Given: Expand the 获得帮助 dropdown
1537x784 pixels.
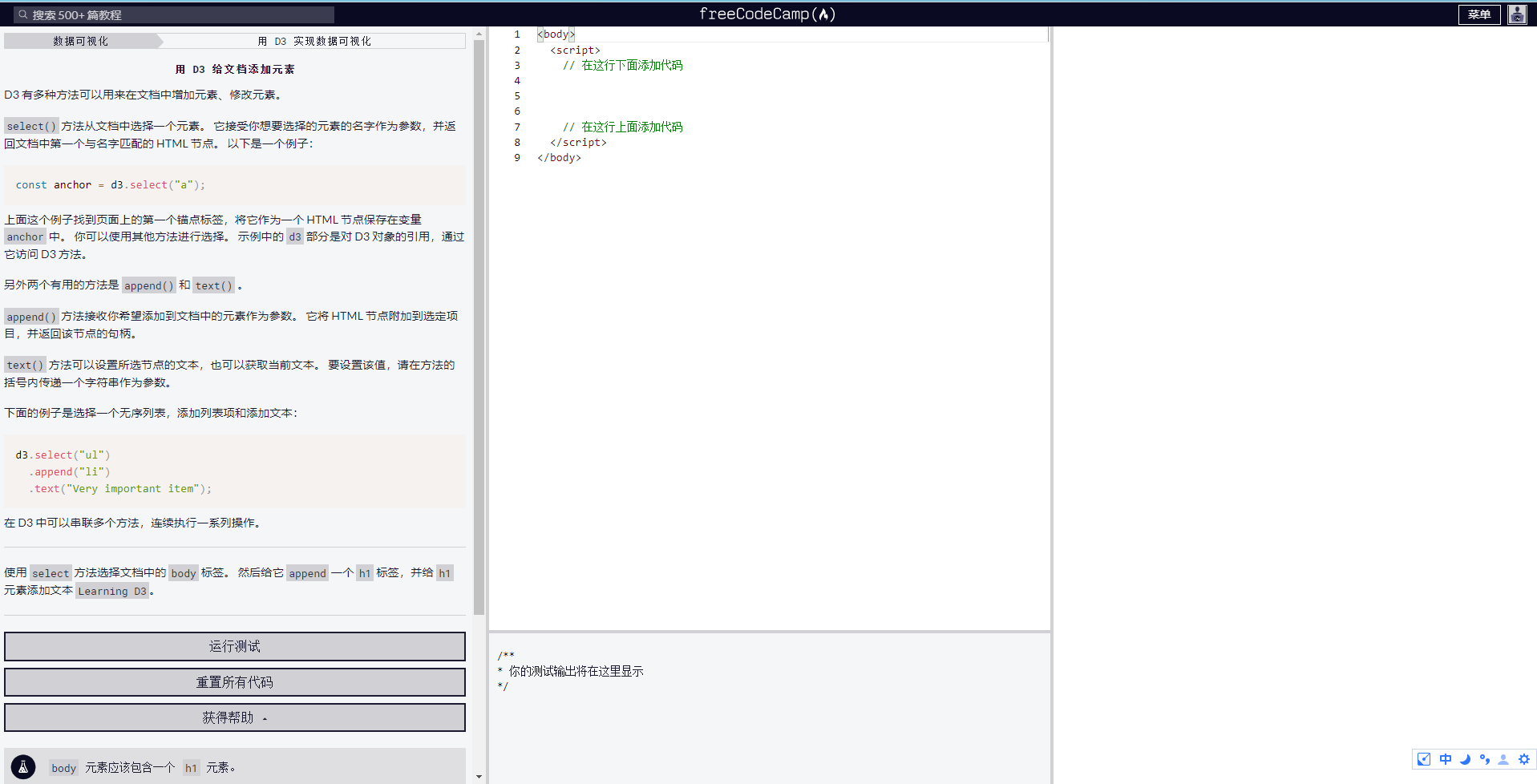Looking at the screenshot, I should click(235, 717).
